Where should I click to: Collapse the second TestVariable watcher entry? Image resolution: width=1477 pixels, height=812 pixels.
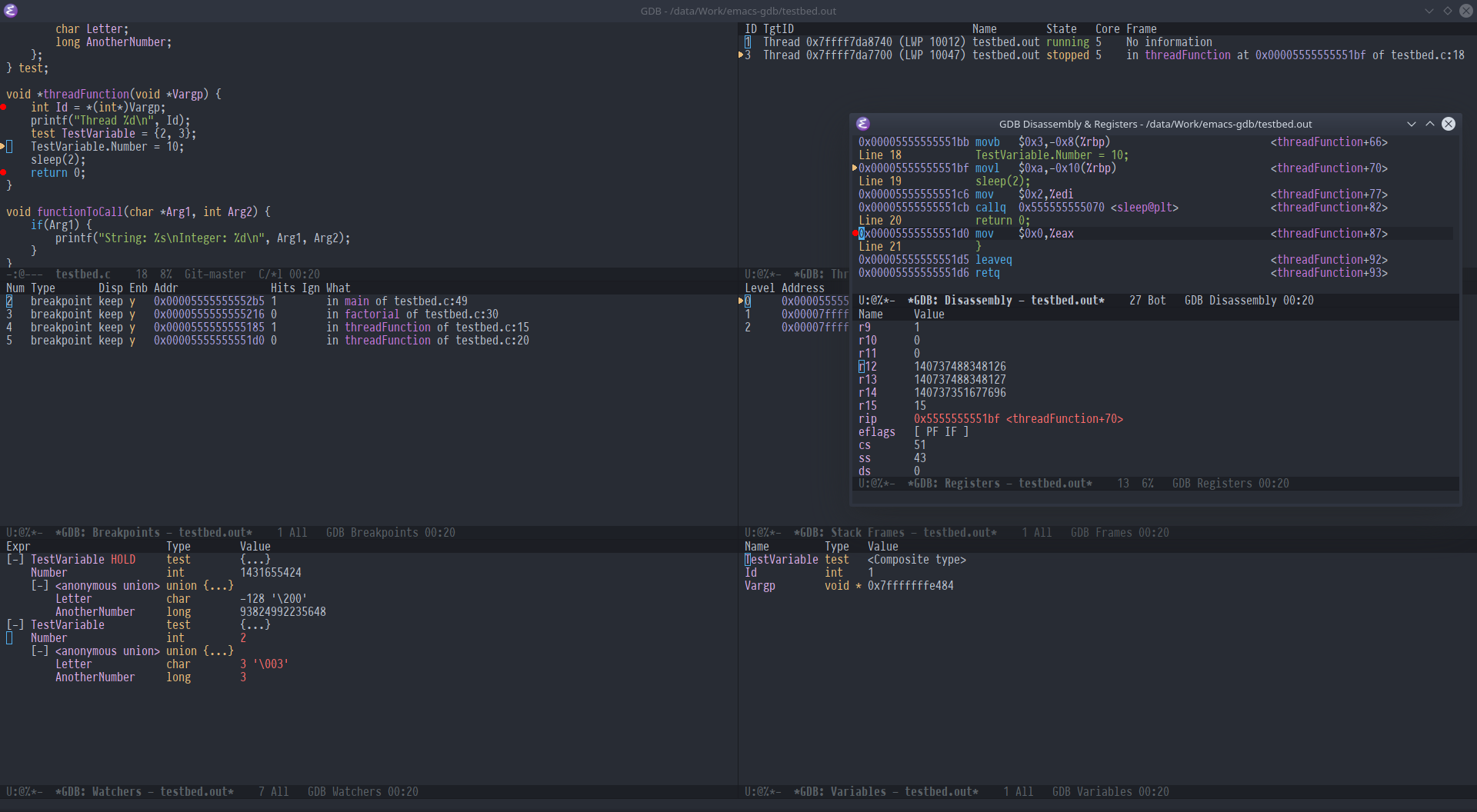[x=15, y=625]
